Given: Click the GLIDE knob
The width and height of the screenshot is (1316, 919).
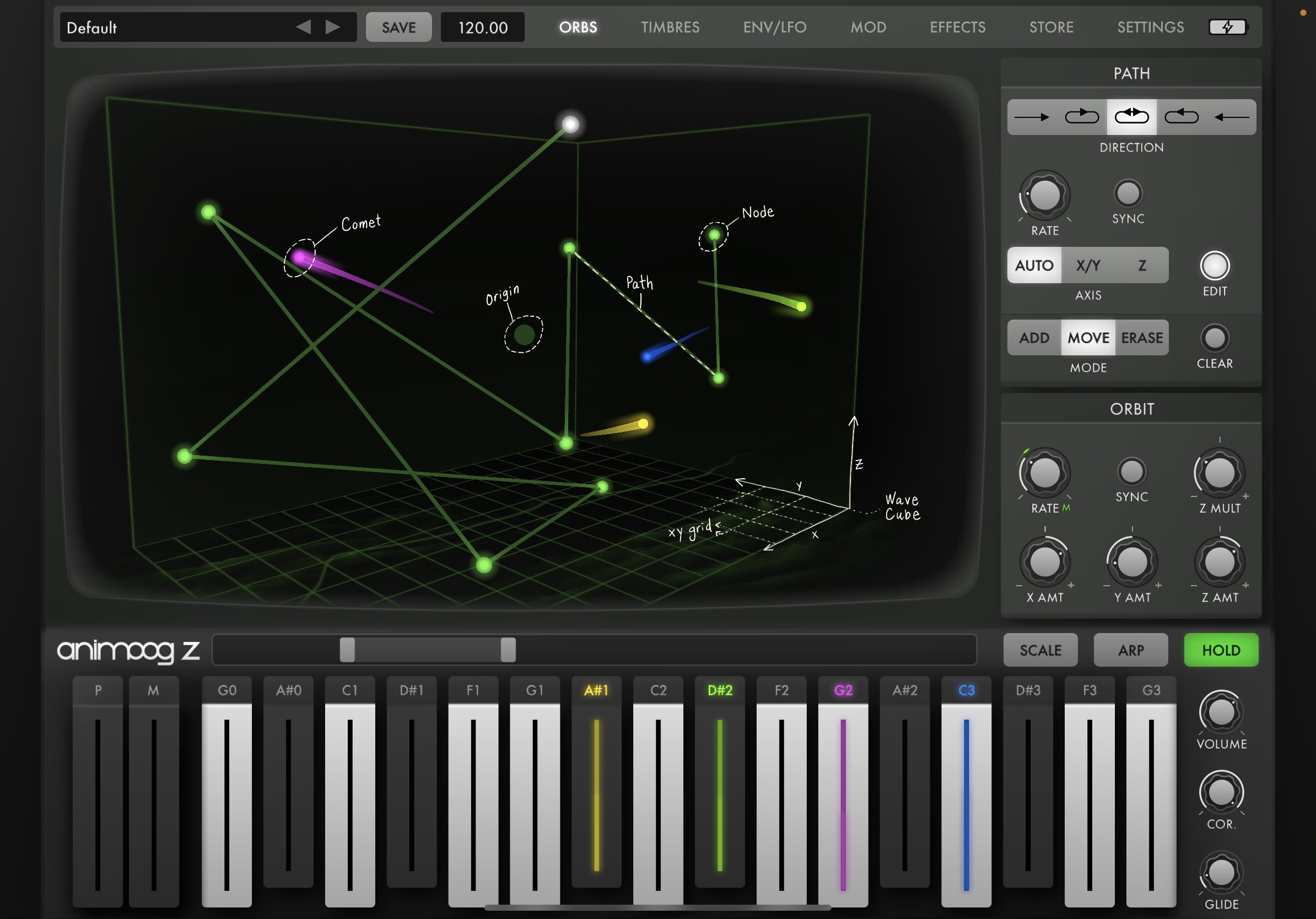Looking at the screenshot, I should click(x=1221, y=873).
